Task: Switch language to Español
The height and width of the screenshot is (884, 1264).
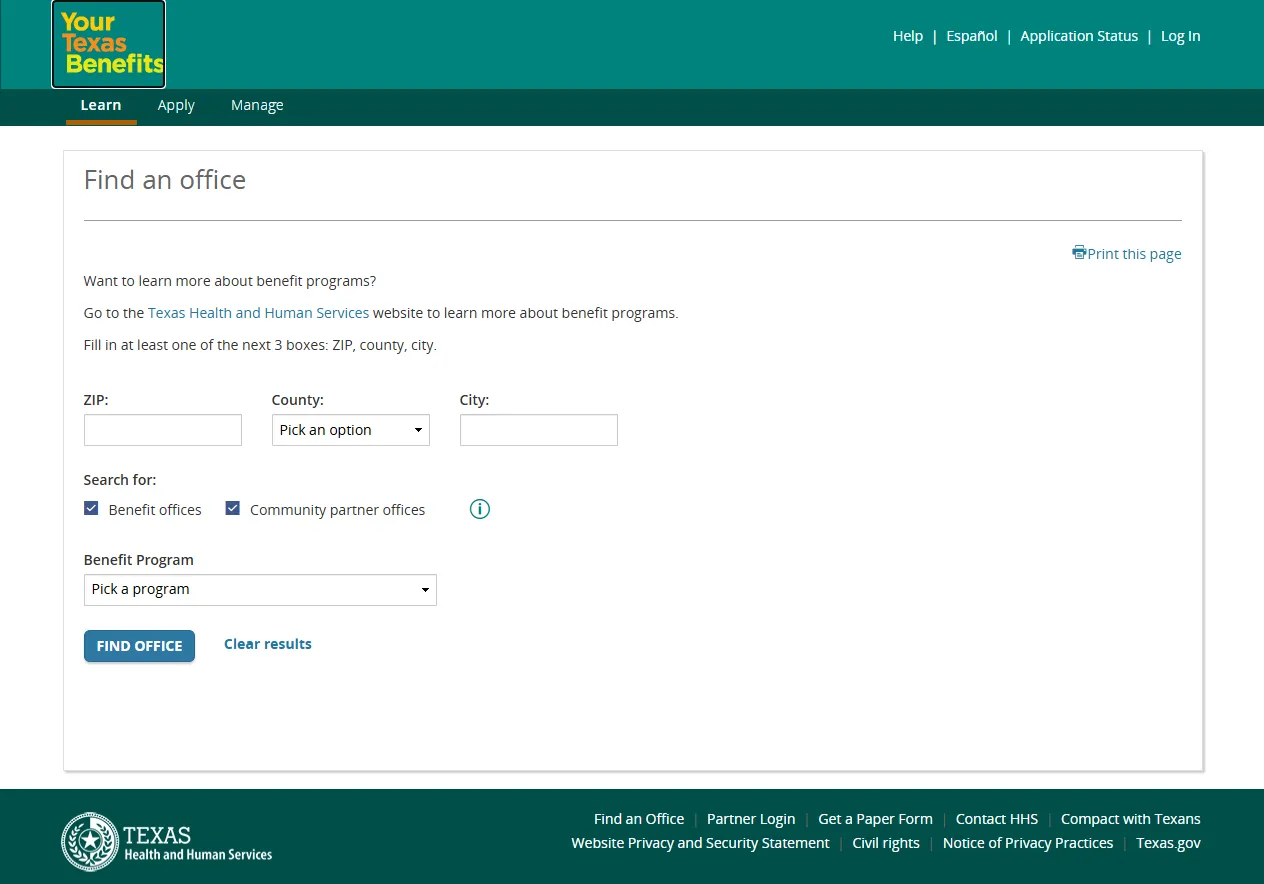Action: 972,36
